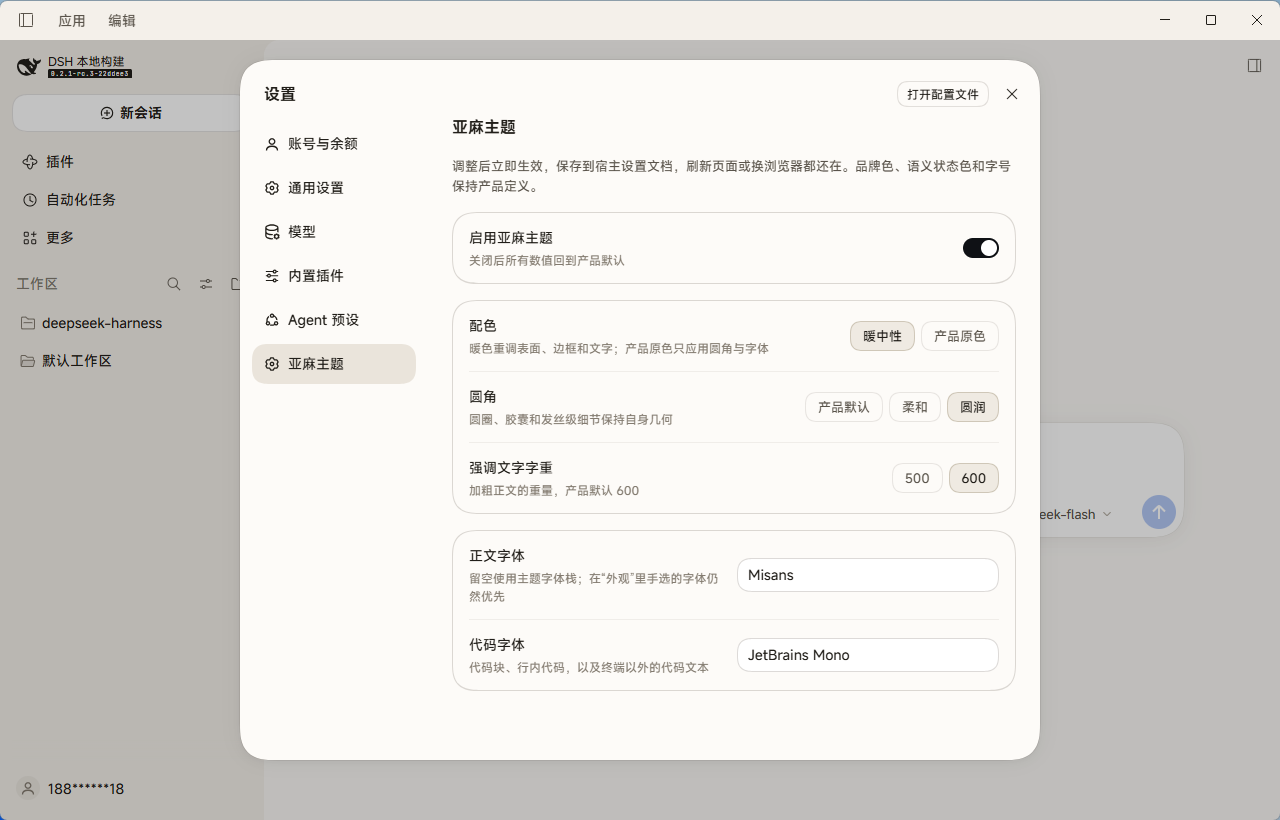Select the 产品原色 color scheme

[x=960, y=336]
